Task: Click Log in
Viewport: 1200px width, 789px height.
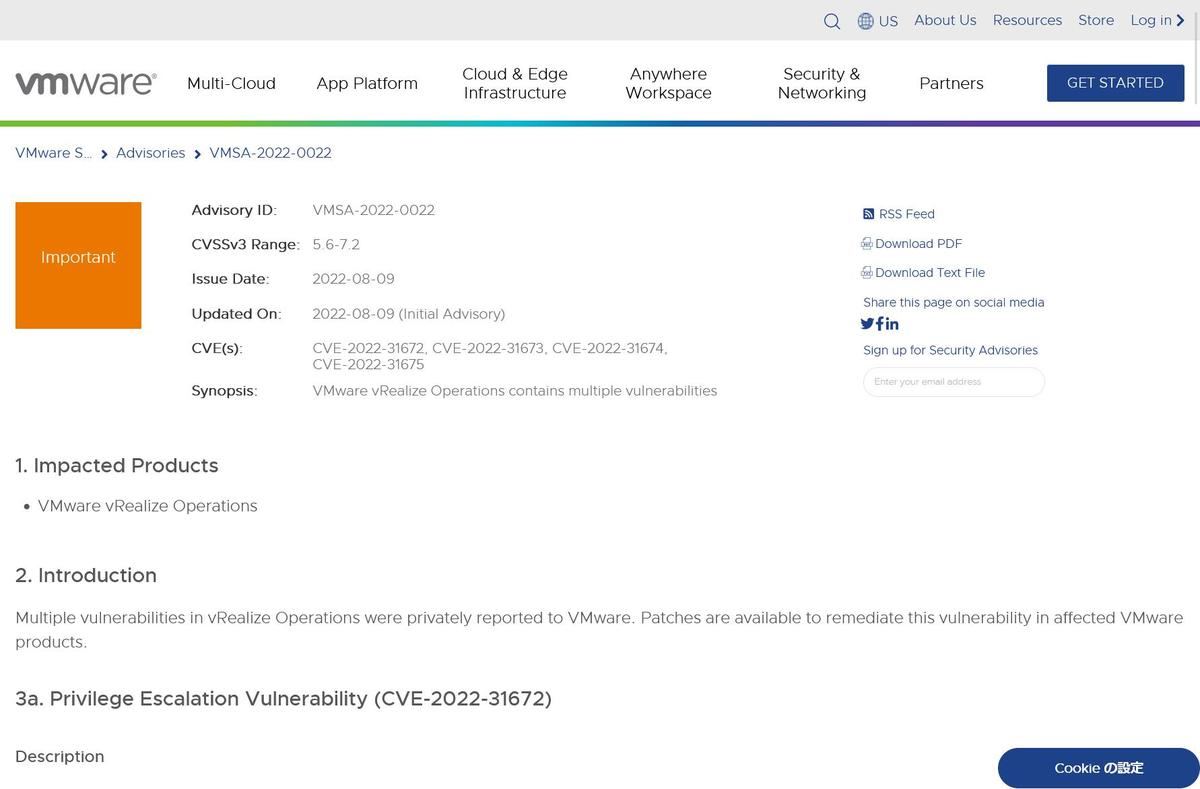Action: coord(1151,20)
